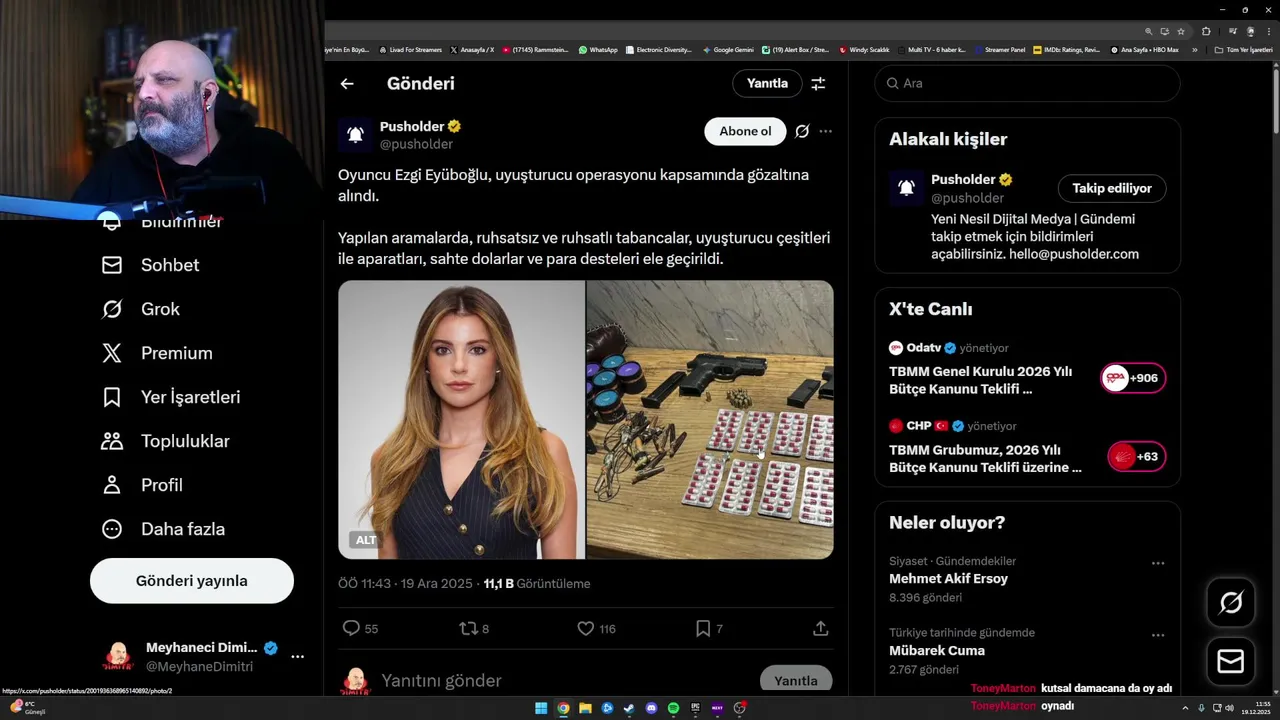Screen dimensions: 1280x720
Task: Click ALT badge on the image
Action: (366, 540)
